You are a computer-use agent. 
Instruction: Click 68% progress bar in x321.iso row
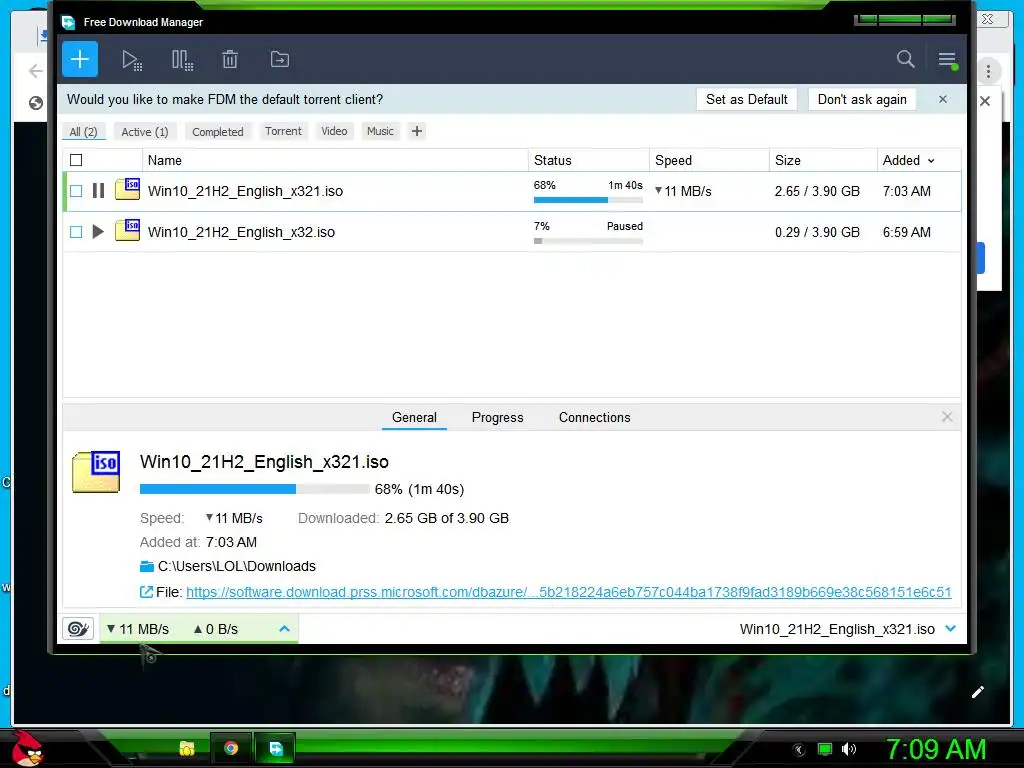[x=588, y=200]
